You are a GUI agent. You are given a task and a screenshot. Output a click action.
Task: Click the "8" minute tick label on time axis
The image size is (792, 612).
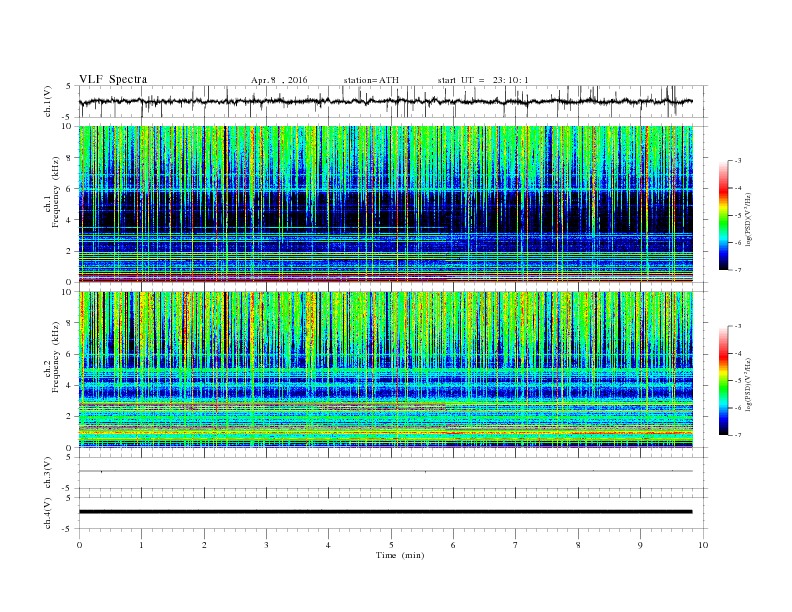578,545
